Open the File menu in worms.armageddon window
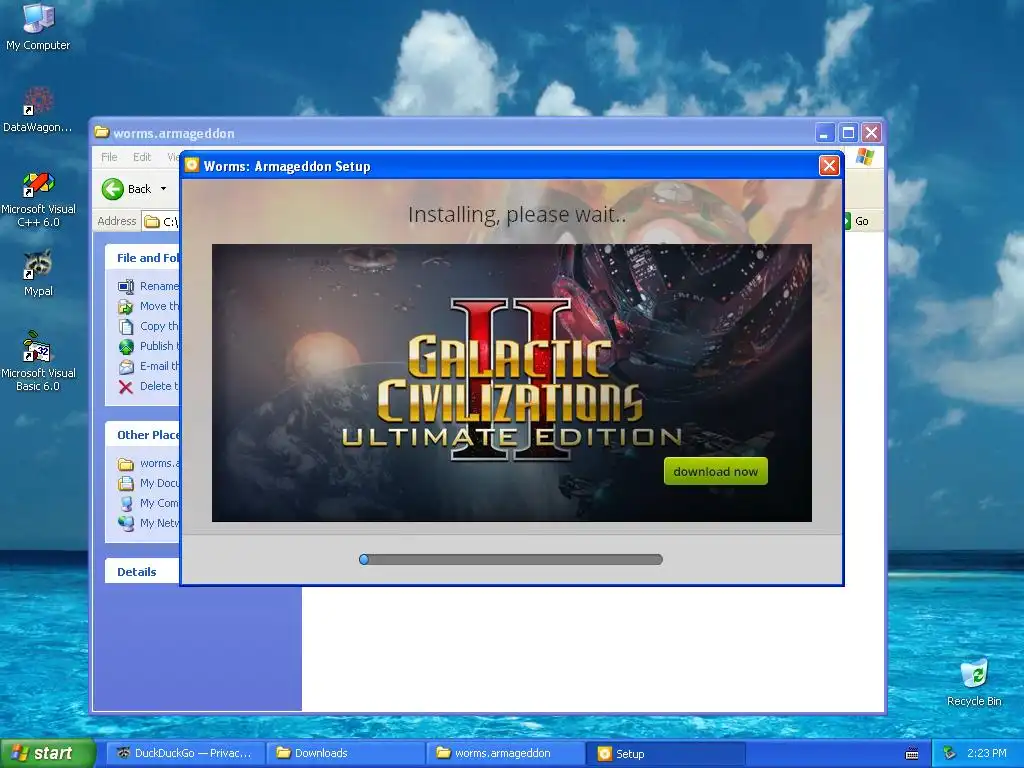 [x=109, y=157]
